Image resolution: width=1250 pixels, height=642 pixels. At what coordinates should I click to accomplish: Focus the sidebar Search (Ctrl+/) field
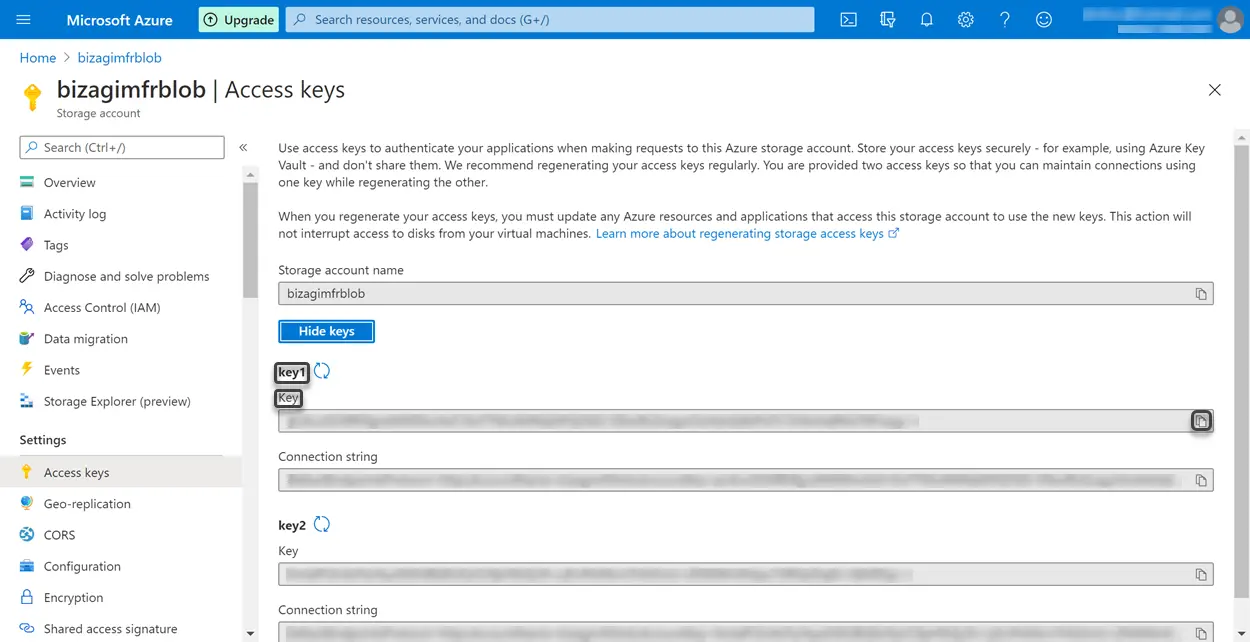pyautogui.click(x=122, y=147)
